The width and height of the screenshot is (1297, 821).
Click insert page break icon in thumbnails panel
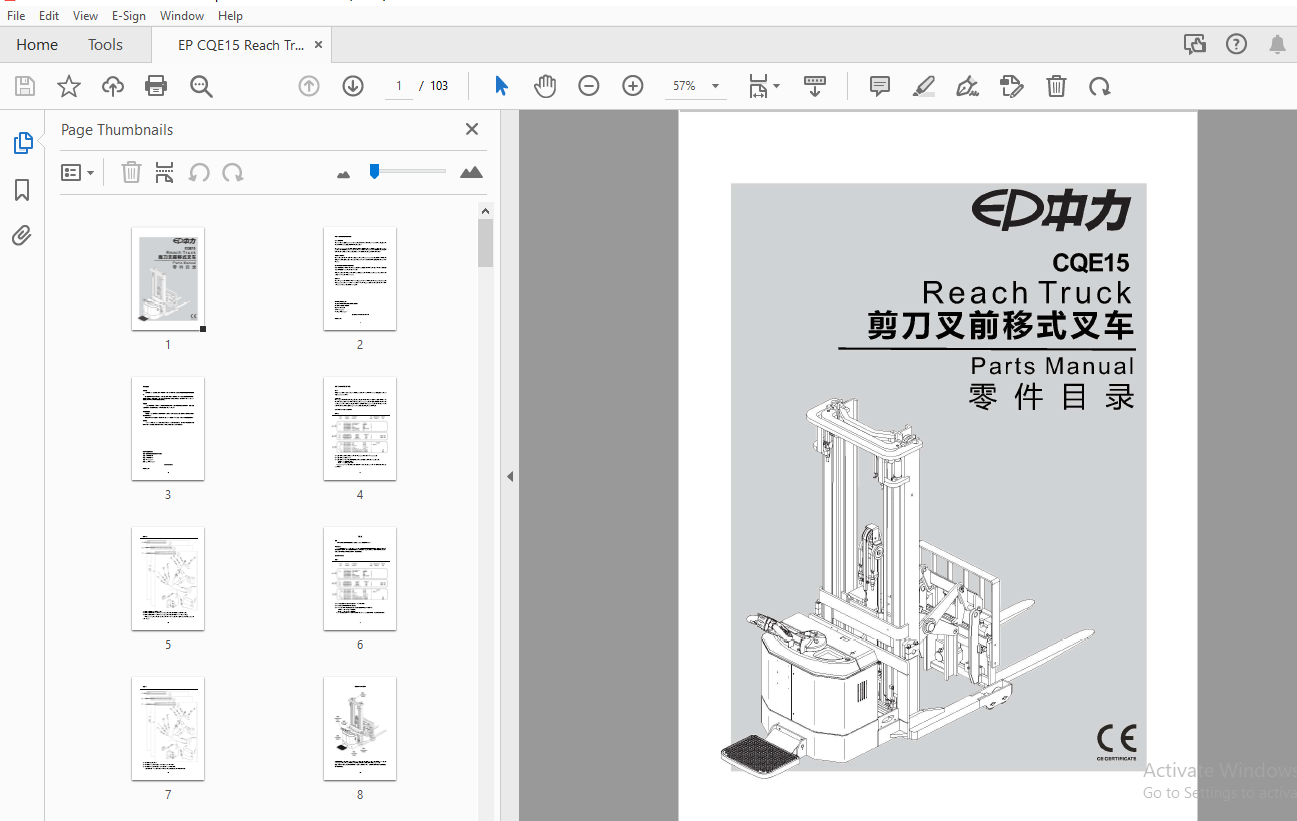click(165, 173)
